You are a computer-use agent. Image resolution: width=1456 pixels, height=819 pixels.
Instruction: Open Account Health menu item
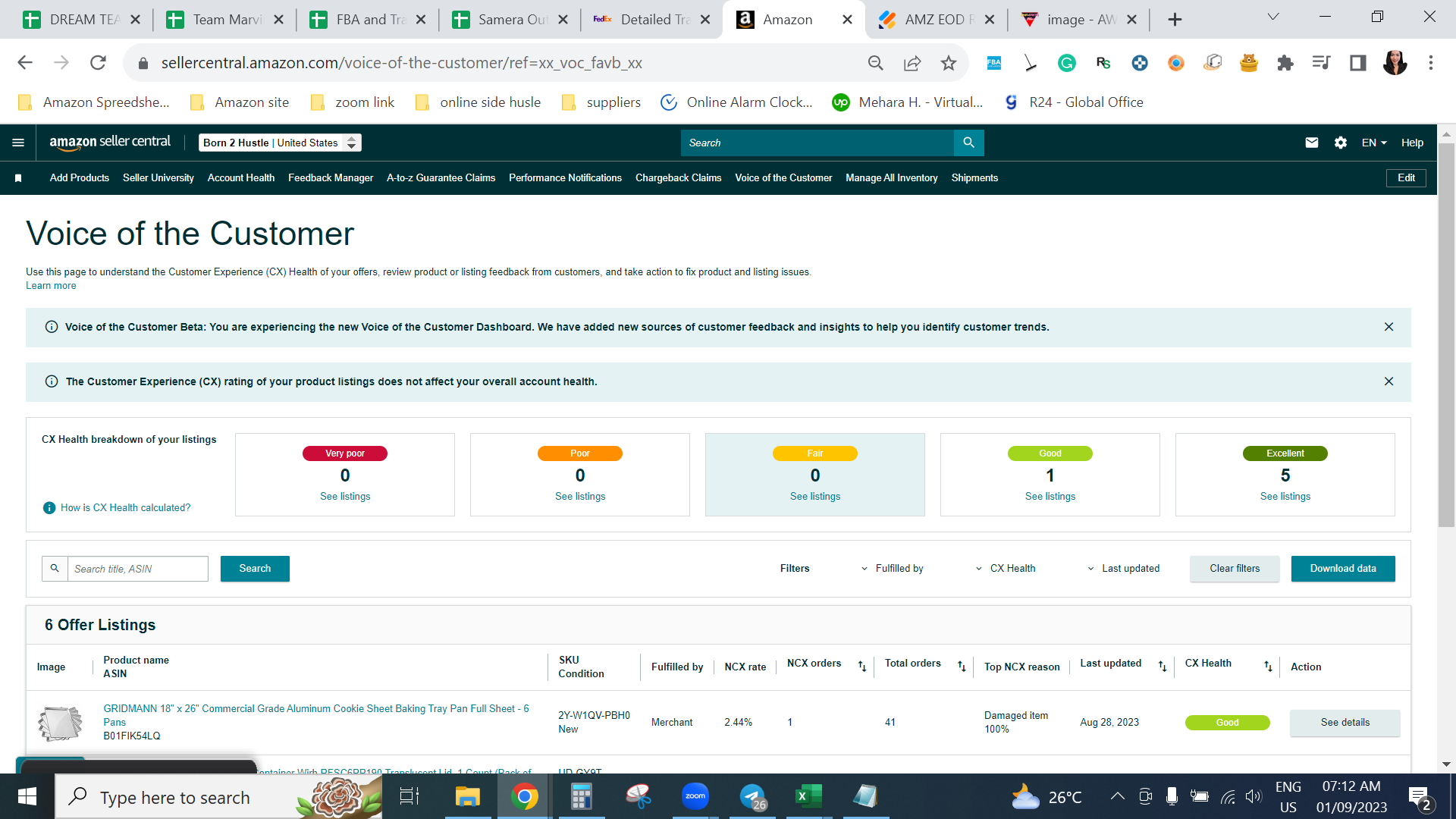[241, 178]
